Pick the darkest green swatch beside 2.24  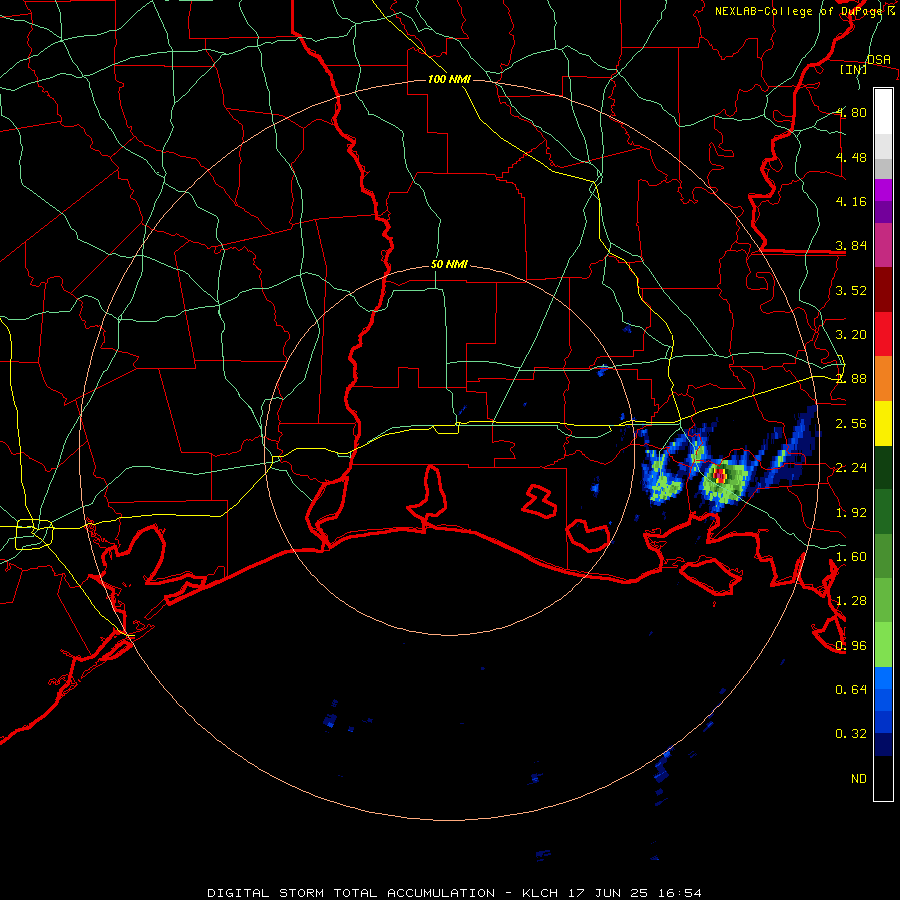click(883, 468)
